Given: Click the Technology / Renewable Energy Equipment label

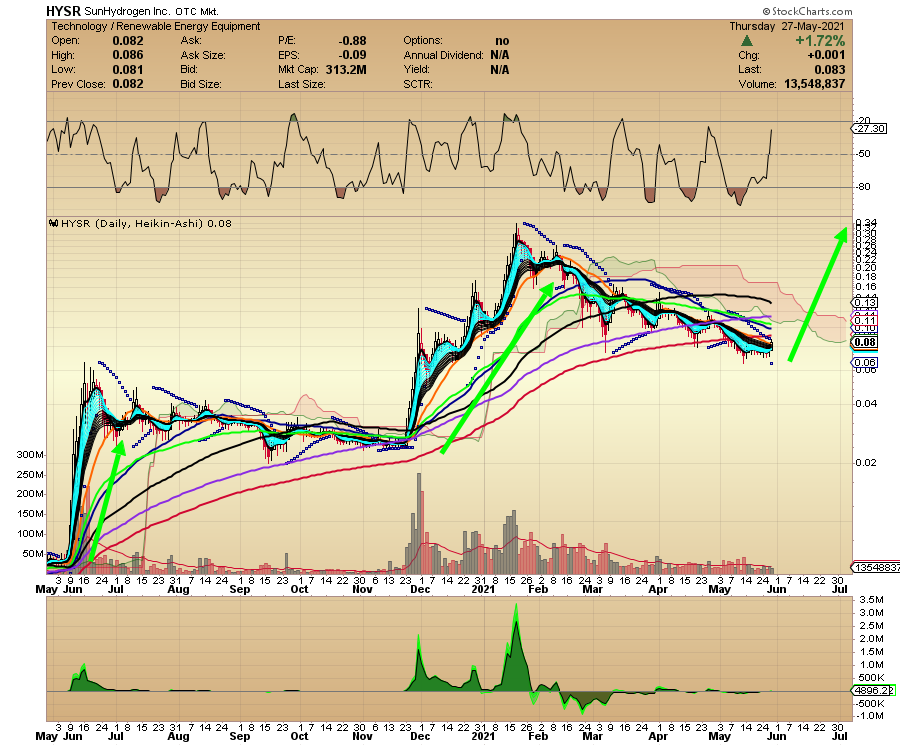Looking at the screenshot, I should coord(156,26).
